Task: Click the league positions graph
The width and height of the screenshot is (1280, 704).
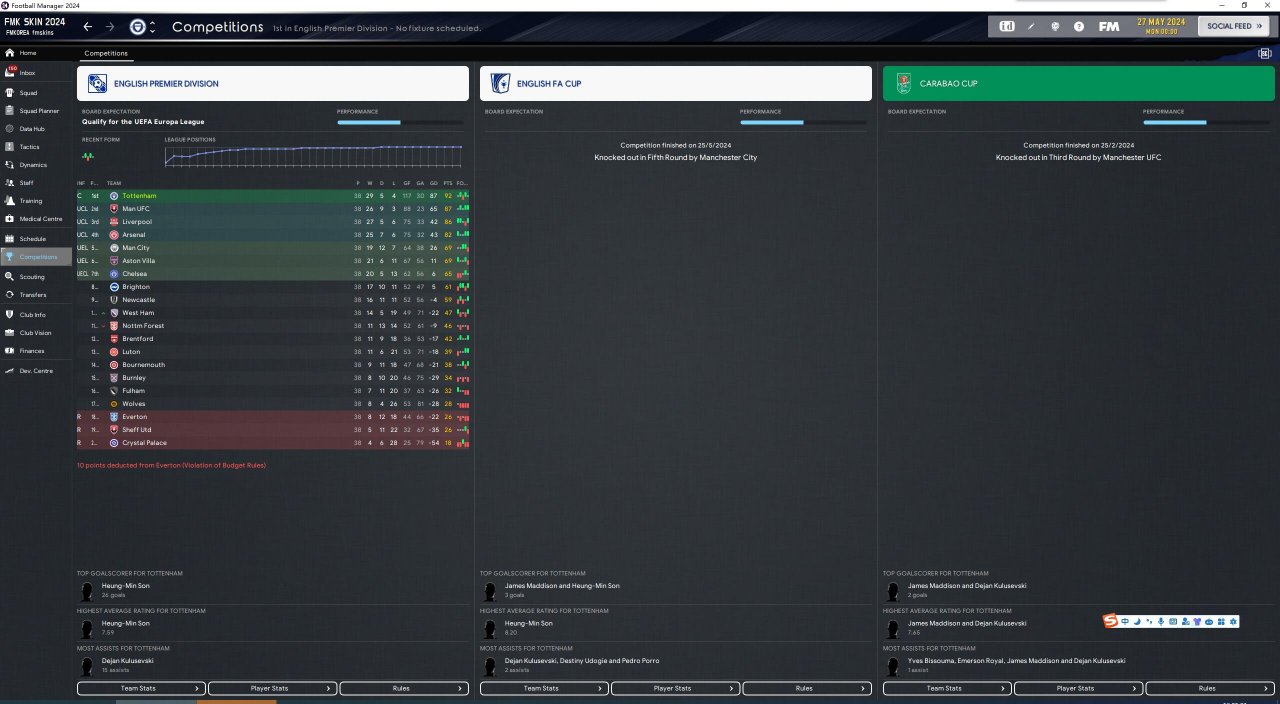Action: point(314,155)
